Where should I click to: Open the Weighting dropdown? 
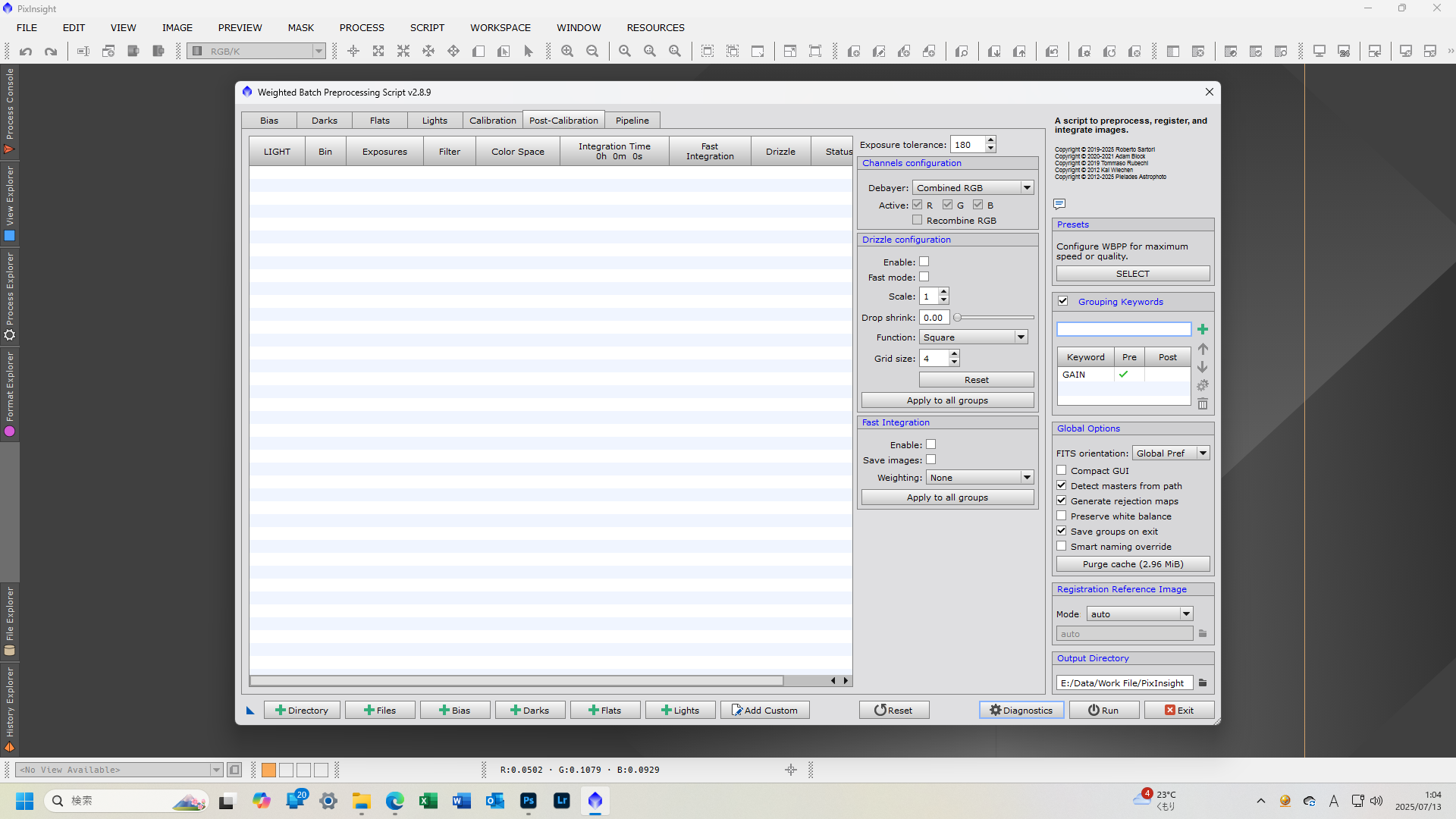coord(980,477)
